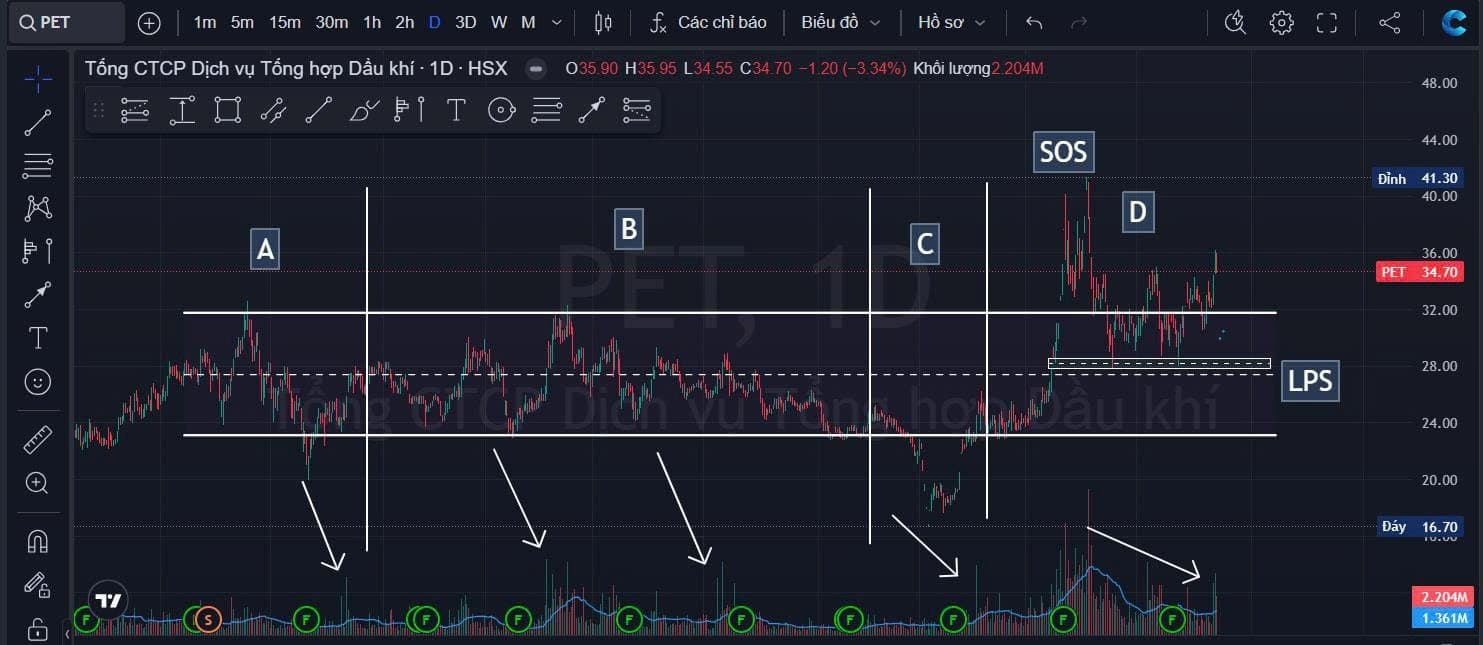Pick trend line tool in favorites toolbar

tap(319, 109)
